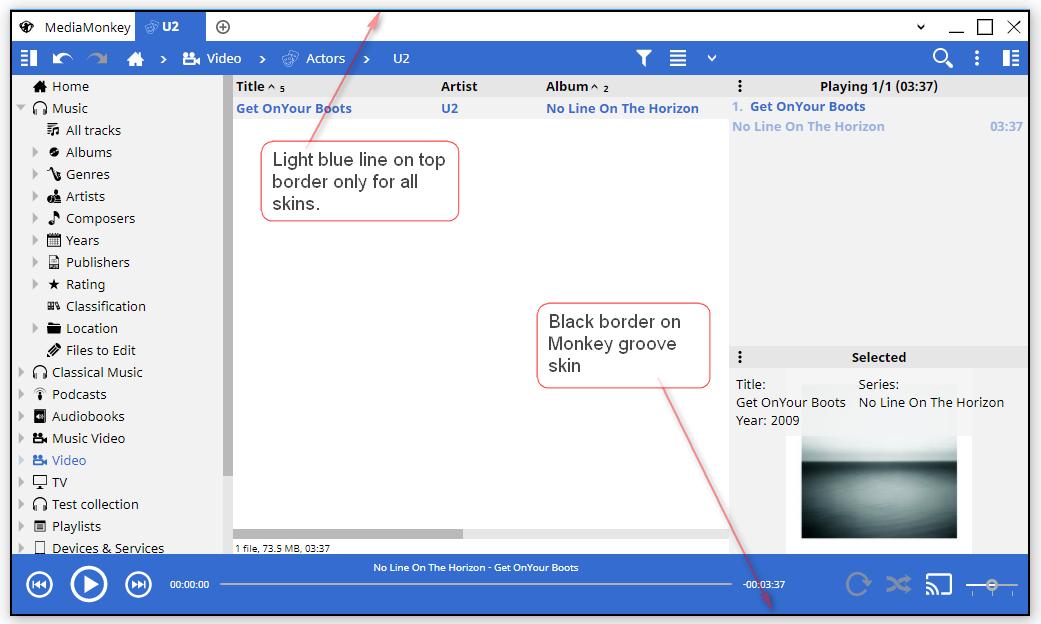Screen dimensions: 1041x624
Task: Open the Actors breadcrumb link
Action: pos(324,59)
